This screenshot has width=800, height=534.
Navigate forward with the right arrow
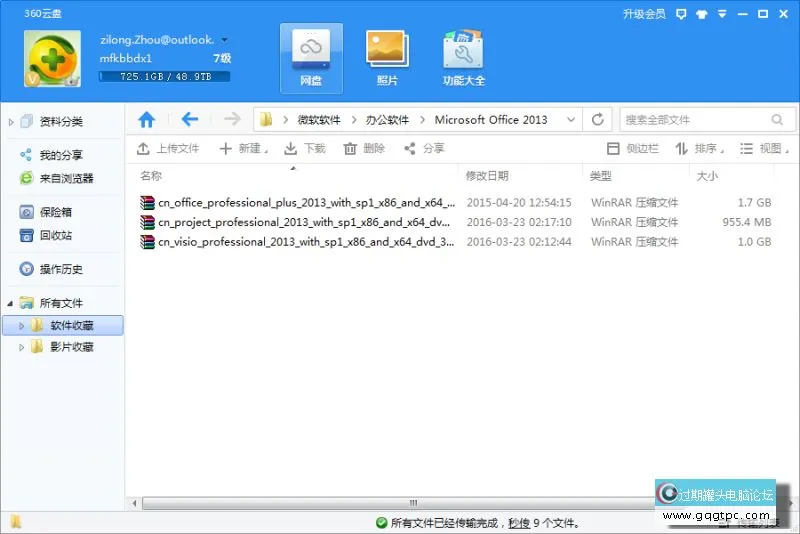click(232, 120)
